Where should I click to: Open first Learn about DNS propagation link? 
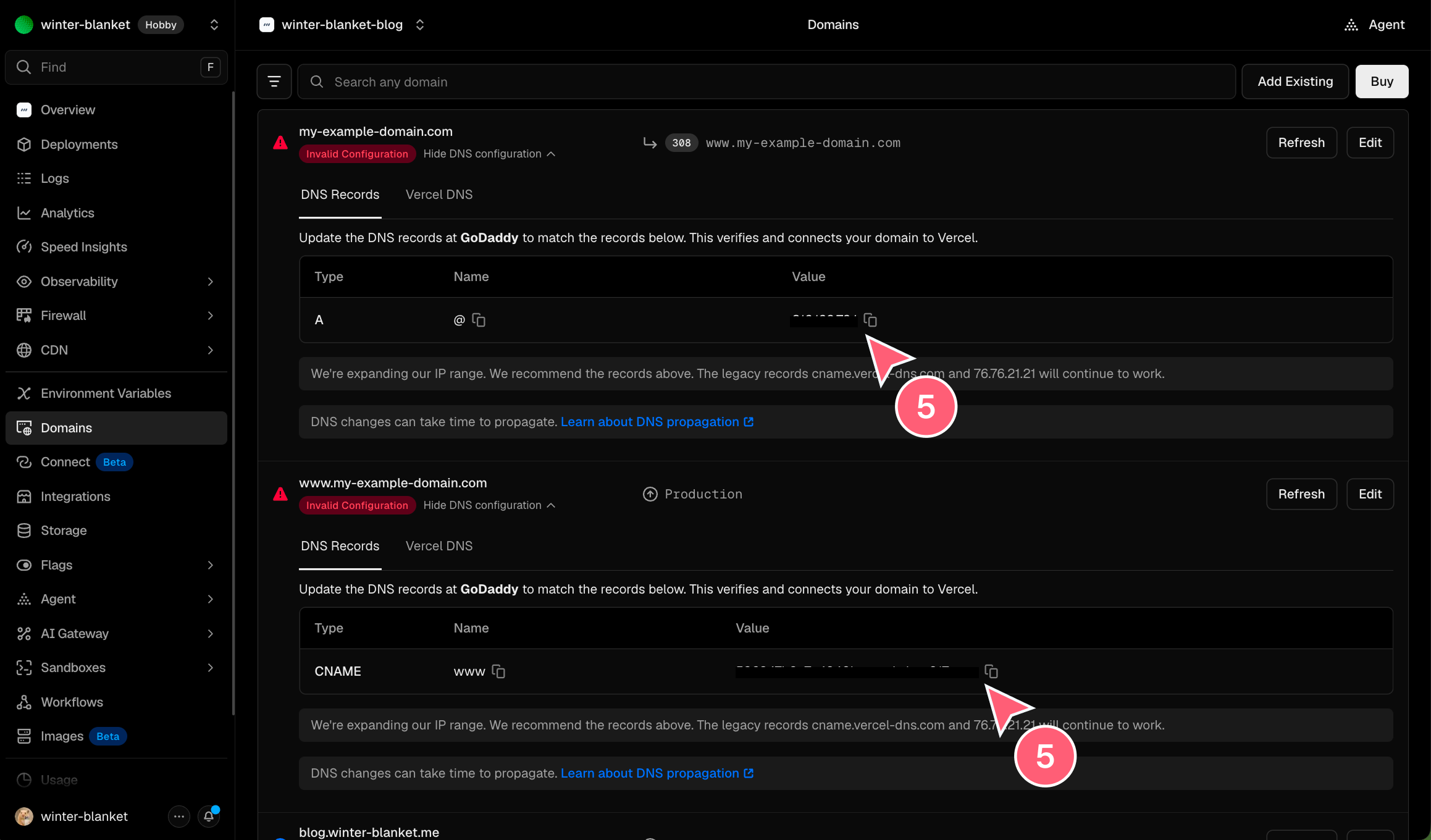657,422
